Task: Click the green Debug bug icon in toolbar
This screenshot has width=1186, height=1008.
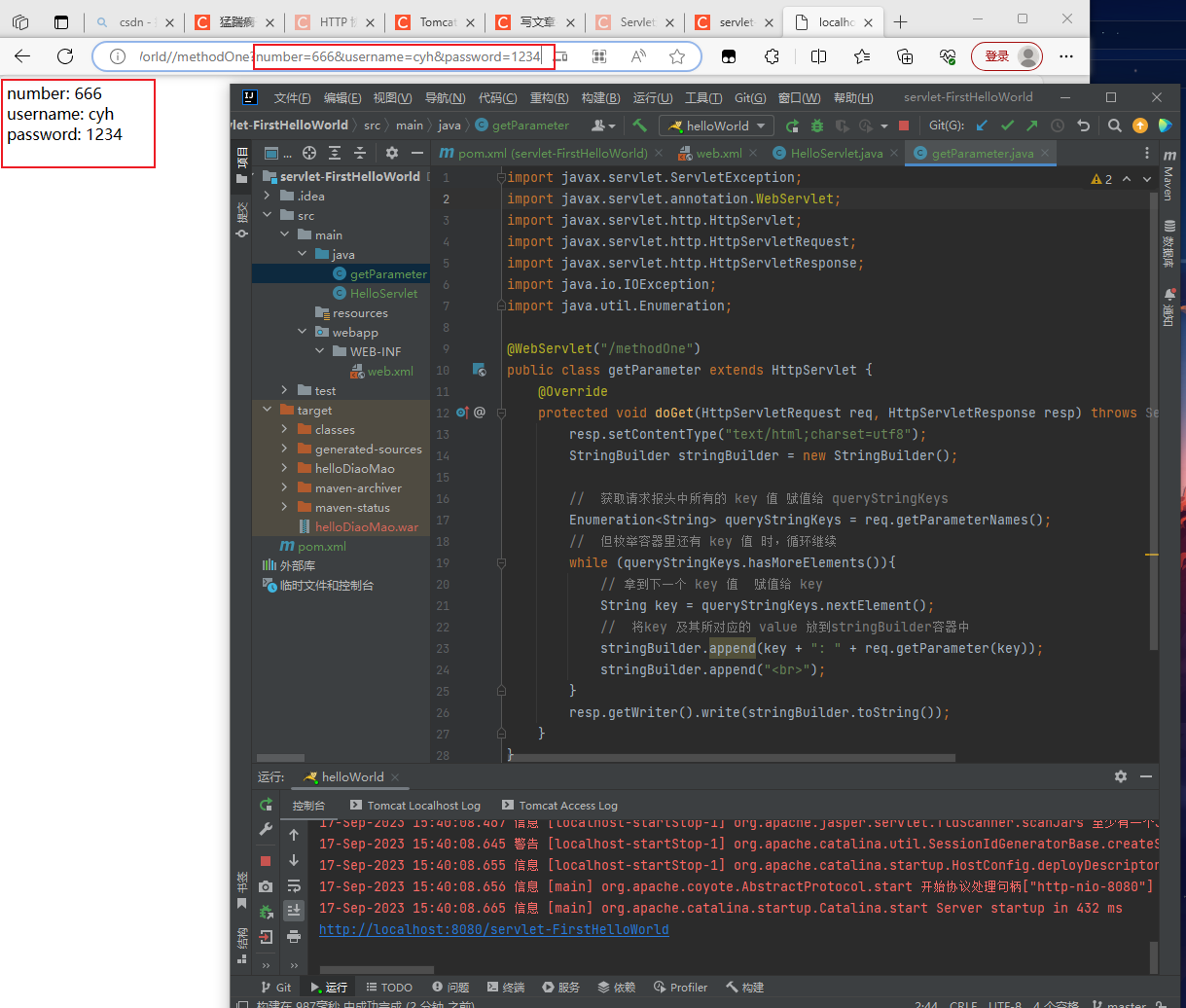Action: click(818, 126)
